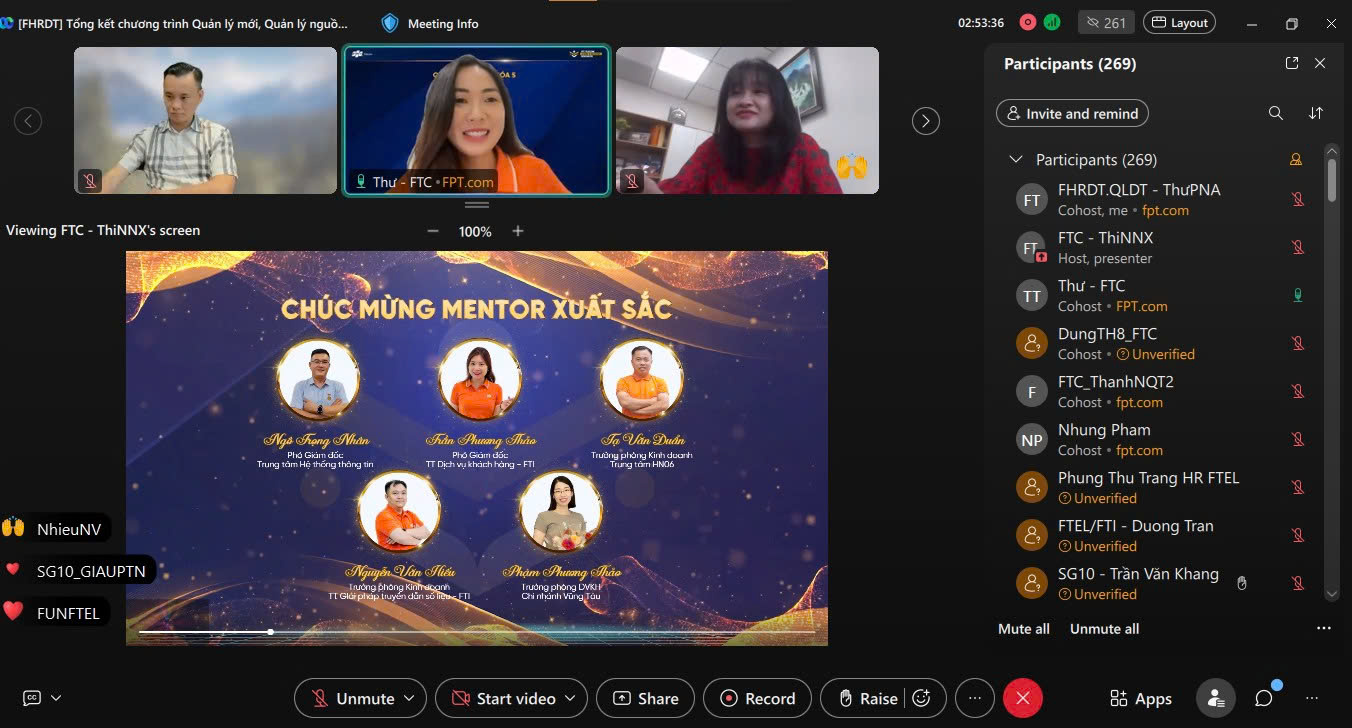Open the Layout menu

1180,23
